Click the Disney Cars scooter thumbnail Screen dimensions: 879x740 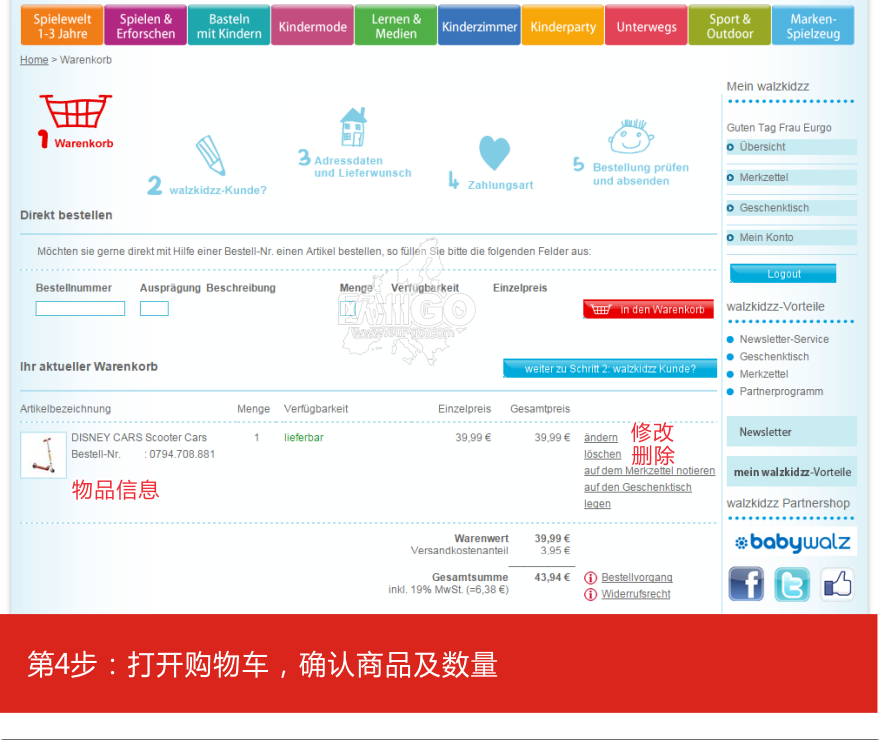pyautogui.click(x=43, y=455)
